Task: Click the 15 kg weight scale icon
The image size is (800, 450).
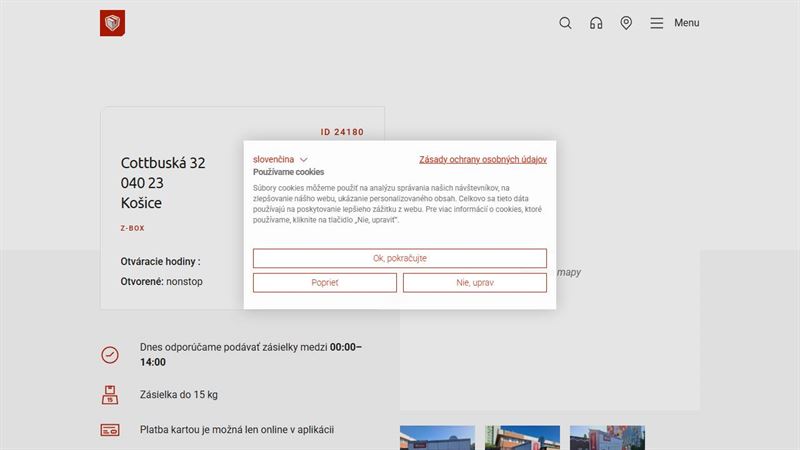Action: tap(110, 395)
